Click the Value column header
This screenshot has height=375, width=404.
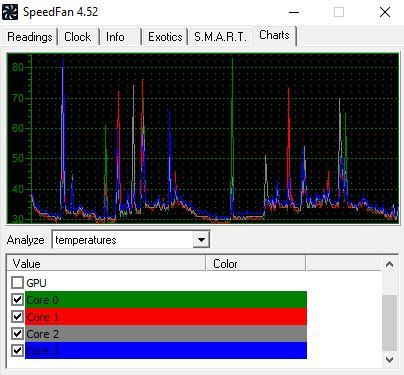106,264
